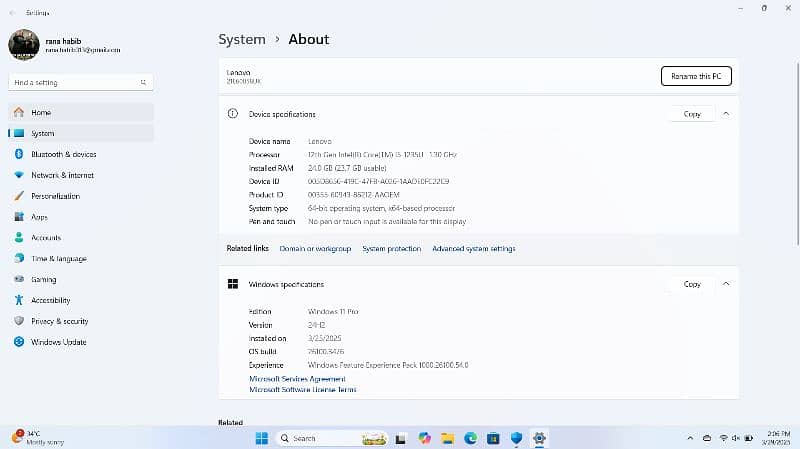Open Windows Update settings
The image size is (800, 449).
81,342
